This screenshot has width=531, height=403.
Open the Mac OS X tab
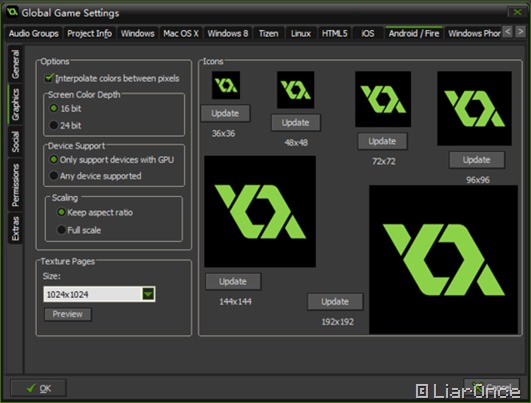point(181,33)
